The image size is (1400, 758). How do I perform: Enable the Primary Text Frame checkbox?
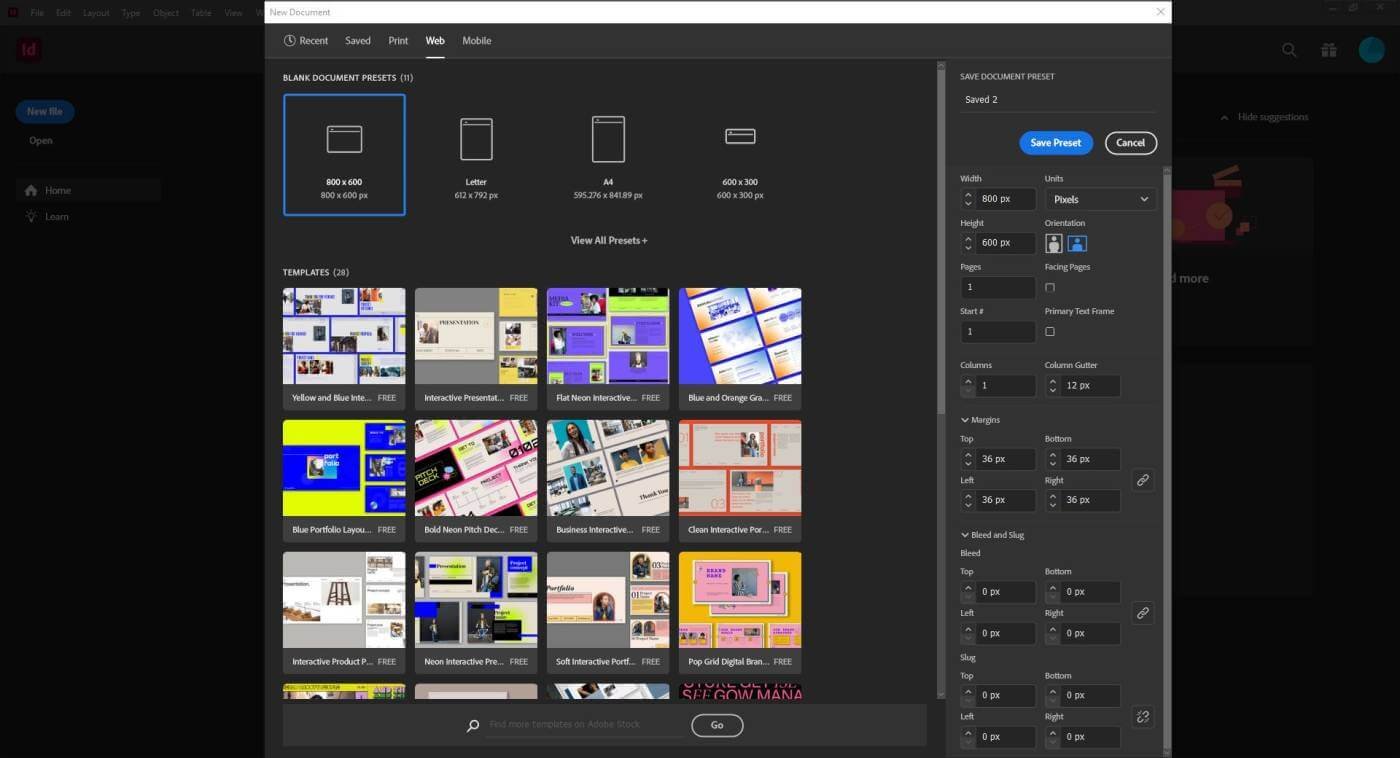coord(1050,331)
